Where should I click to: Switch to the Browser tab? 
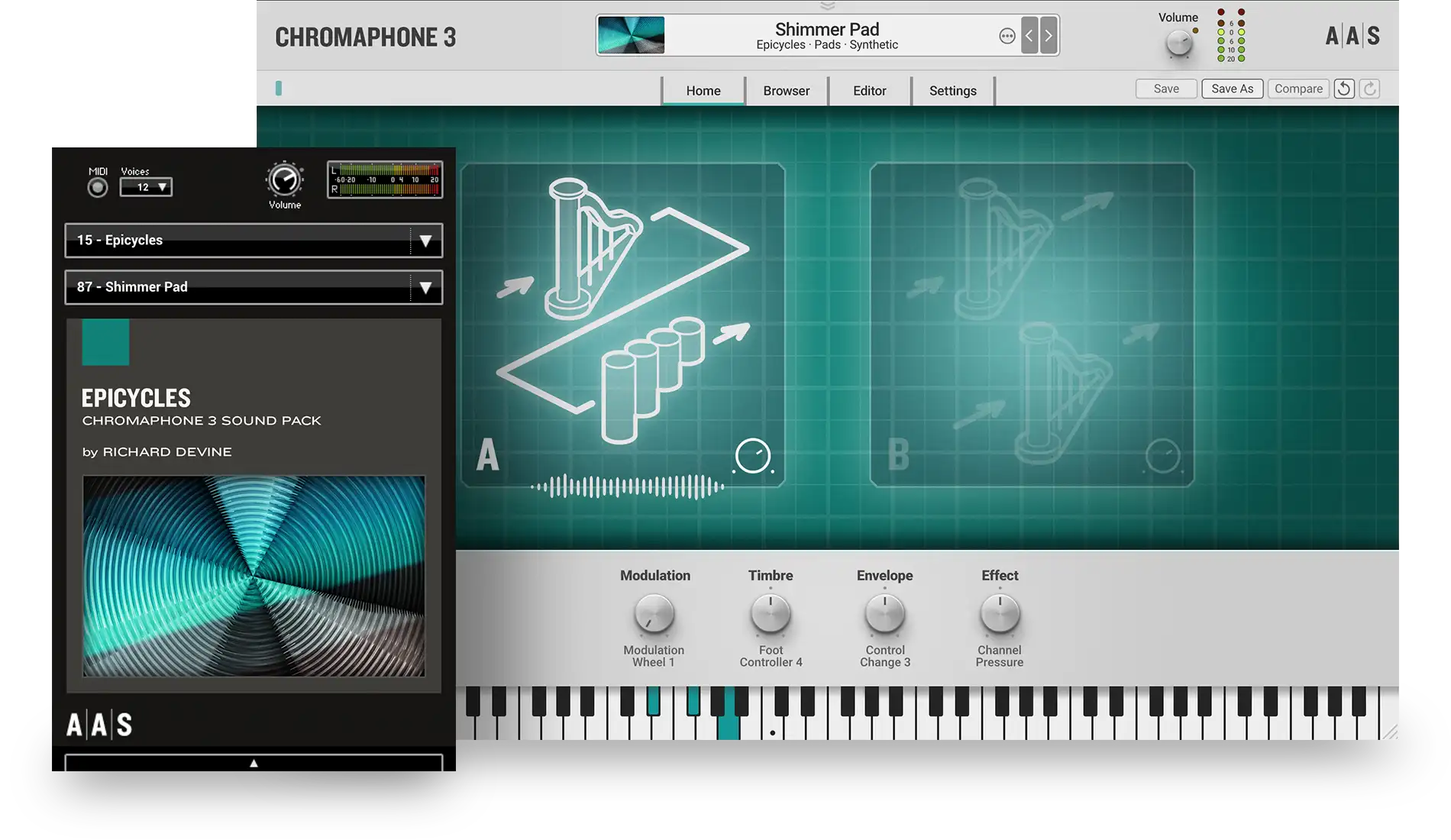coord(786,91)
